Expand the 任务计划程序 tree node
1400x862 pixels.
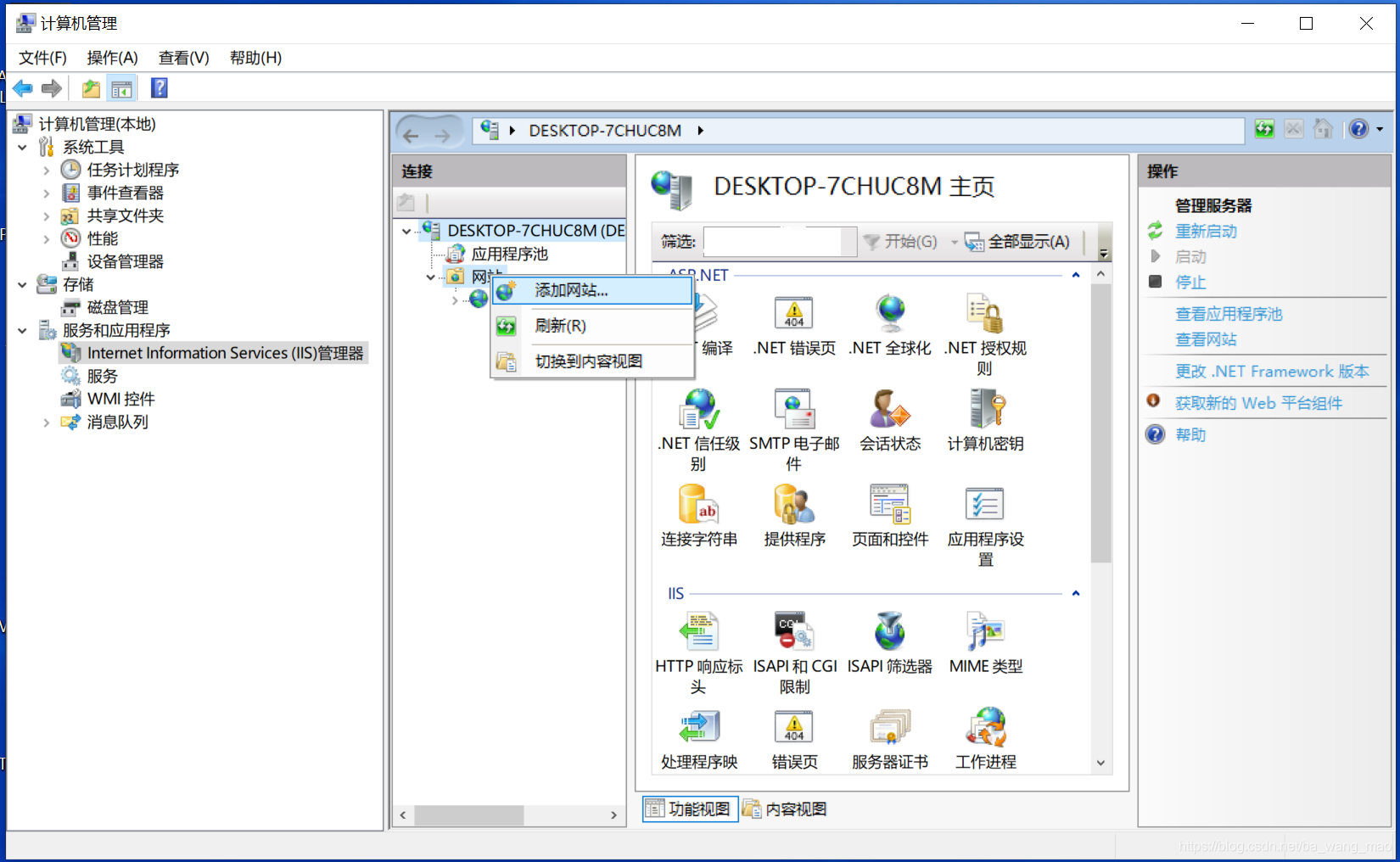(x=47, y=171)
